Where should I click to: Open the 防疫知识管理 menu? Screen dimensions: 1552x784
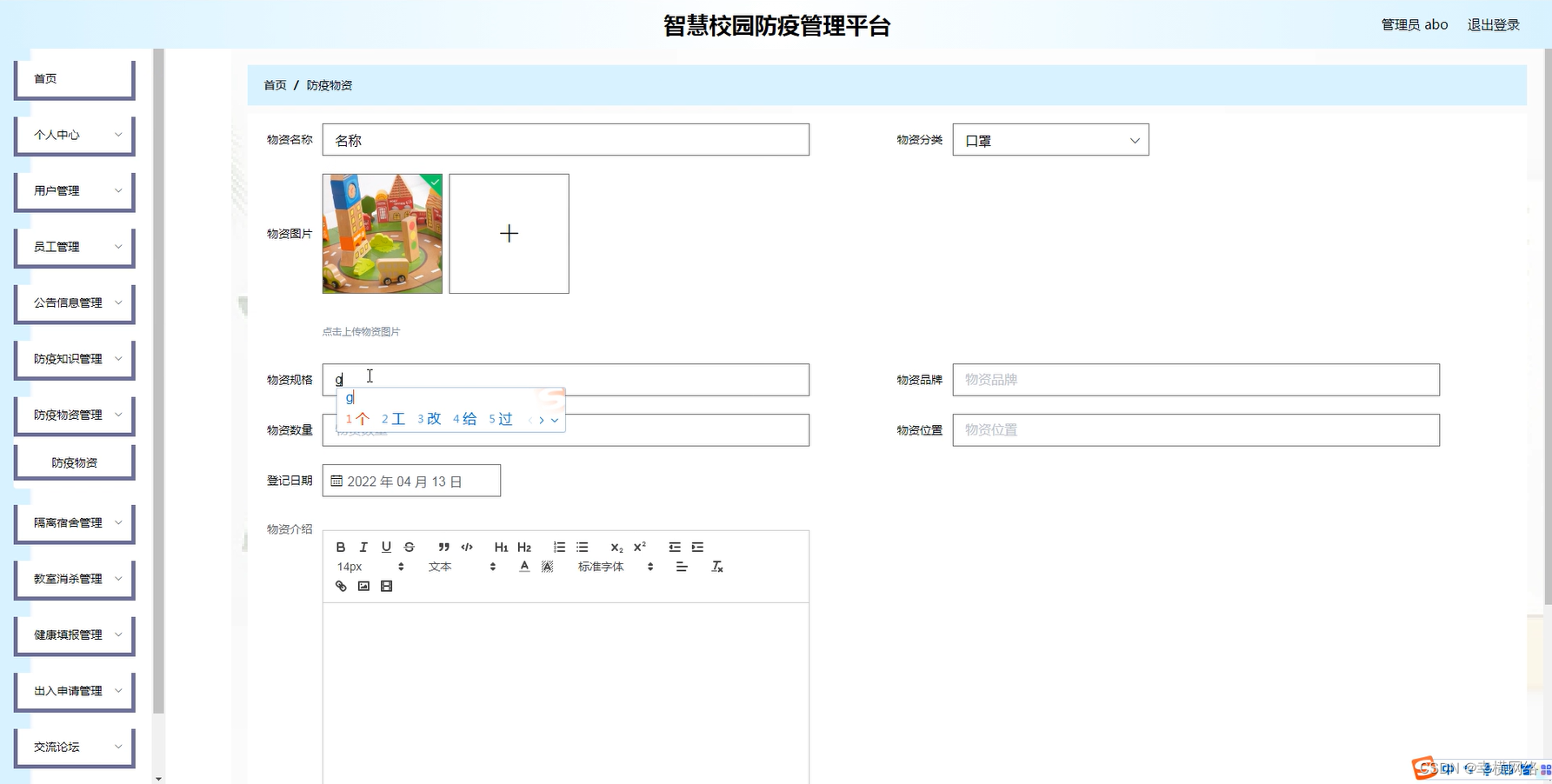click(x=74, y=358)
